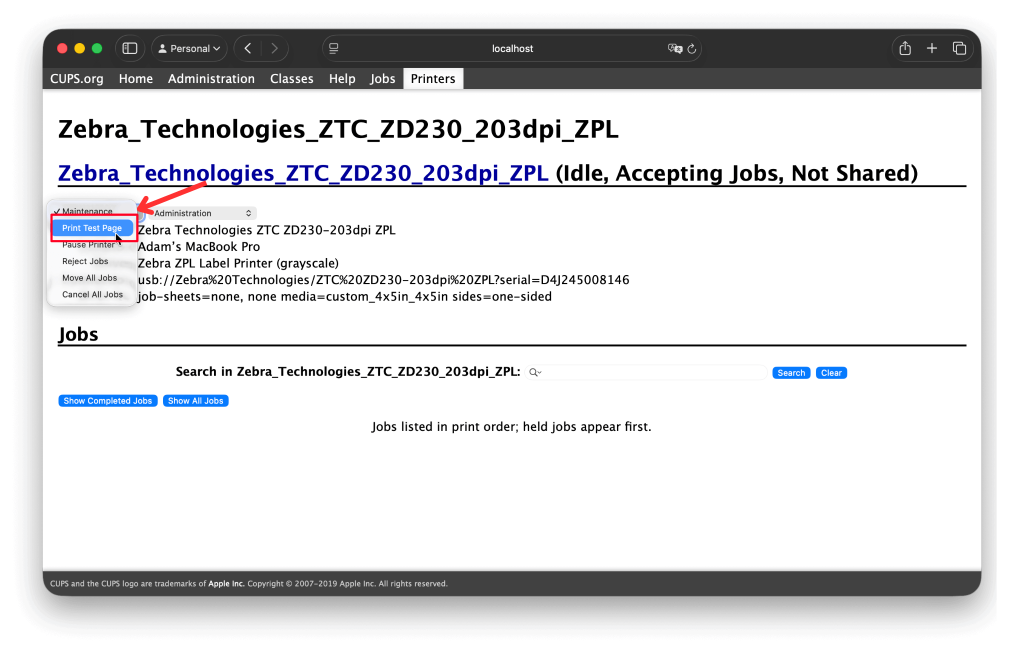The width and height of the screenshot is (1024, 652).
Task: Expand the Administration dropdown
Action: point(202,213)
